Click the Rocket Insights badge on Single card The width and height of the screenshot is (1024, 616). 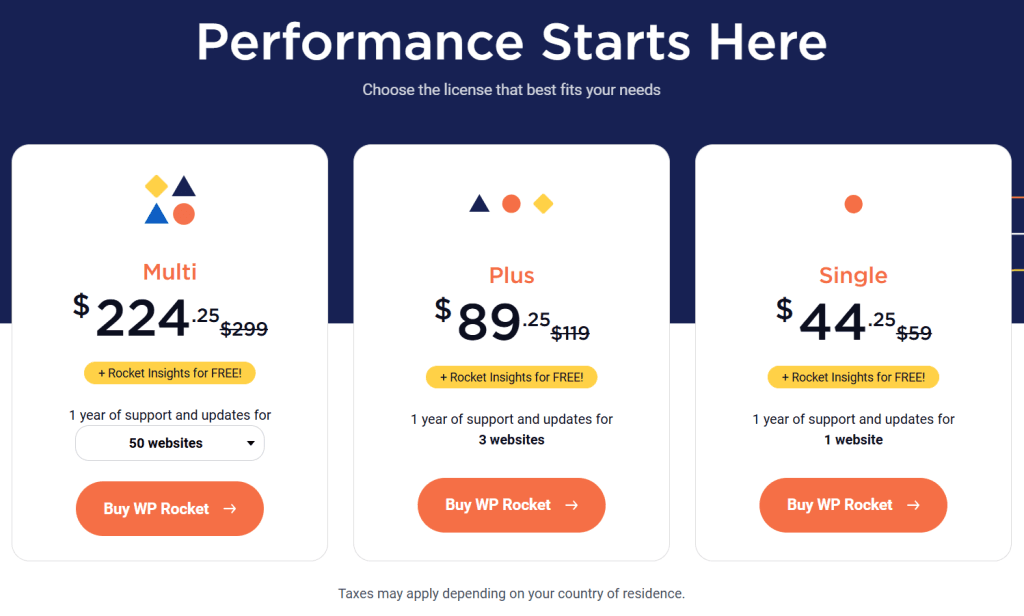click(853, 377)
